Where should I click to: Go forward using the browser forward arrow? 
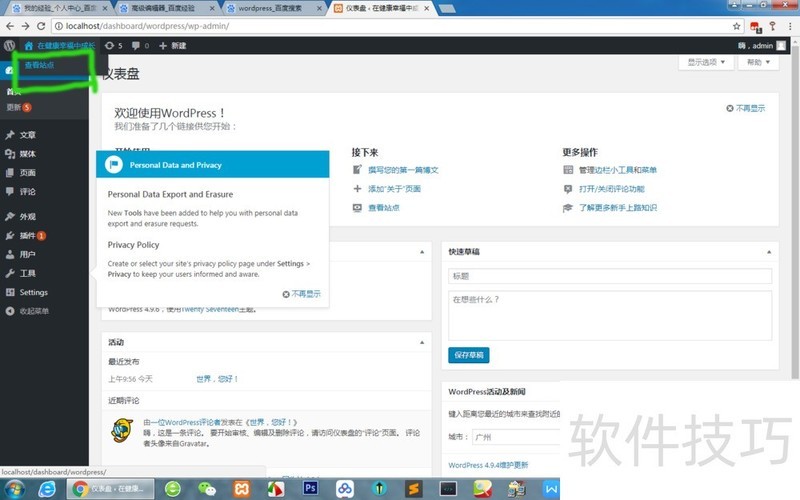point(25,26)
